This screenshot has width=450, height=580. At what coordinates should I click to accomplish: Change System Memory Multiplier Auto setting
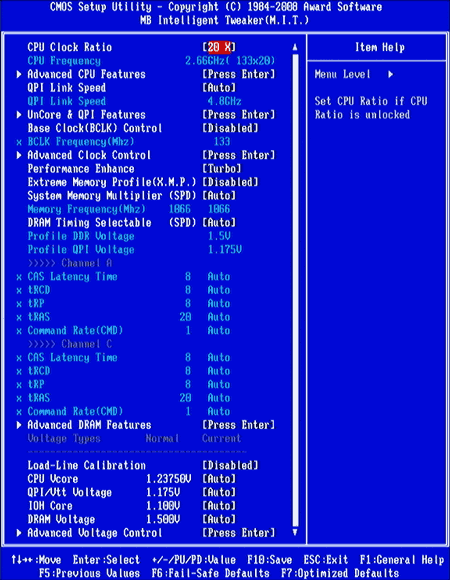219,196
